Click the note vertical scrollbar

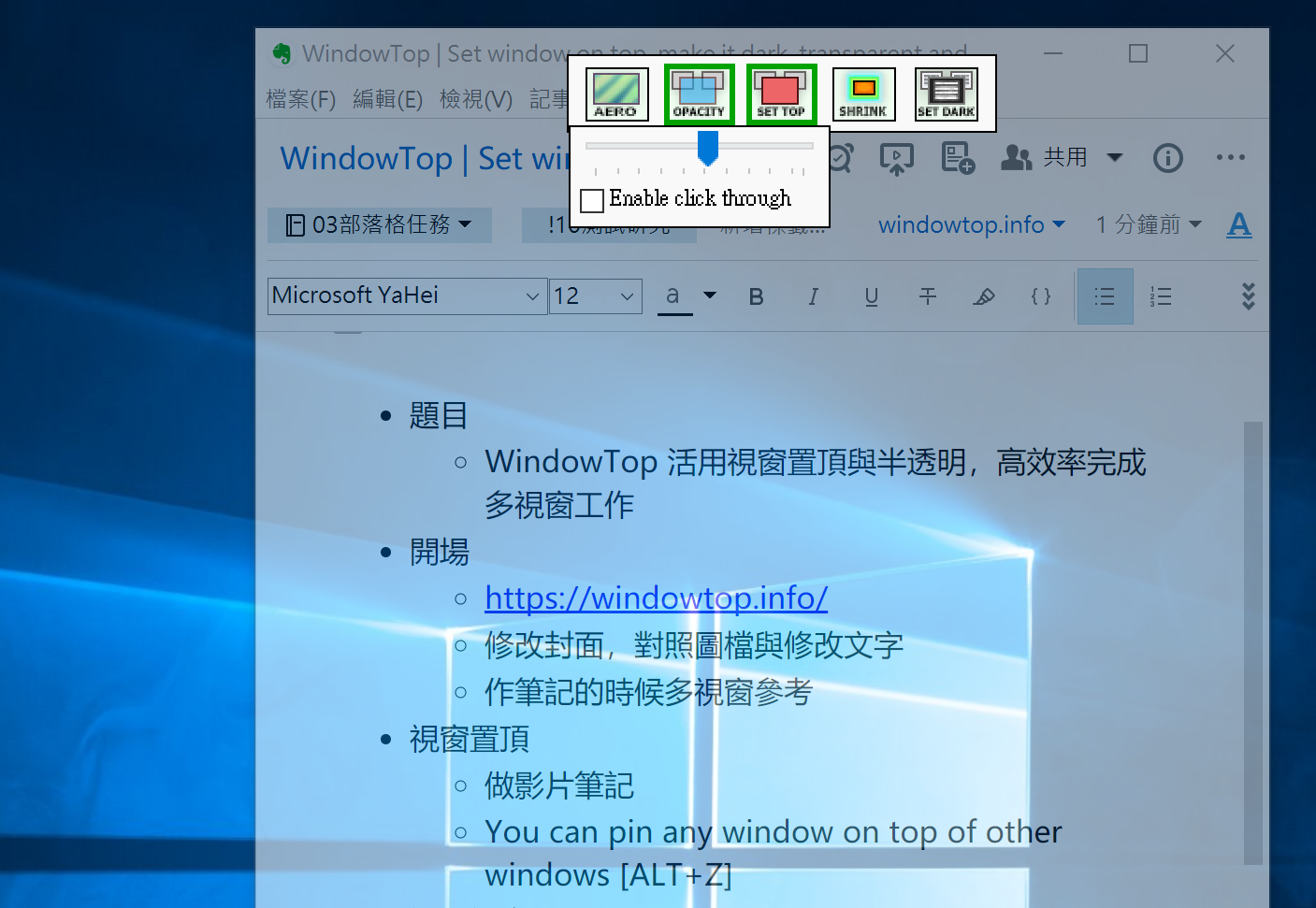[x=1252, y=643]
